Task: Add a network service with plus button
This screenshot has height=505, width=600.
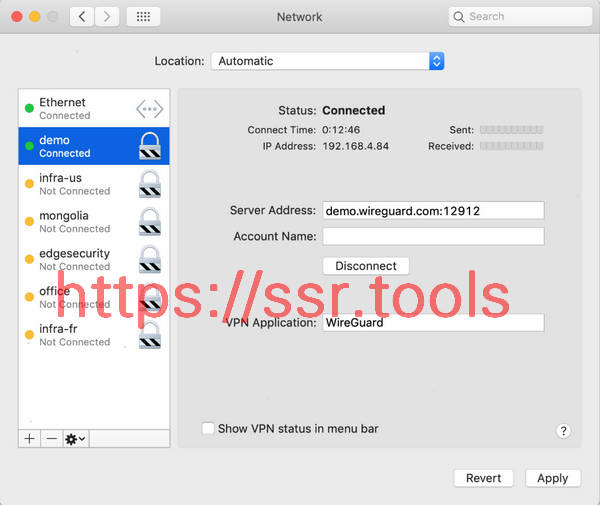Action: click(x=29, y=439)
